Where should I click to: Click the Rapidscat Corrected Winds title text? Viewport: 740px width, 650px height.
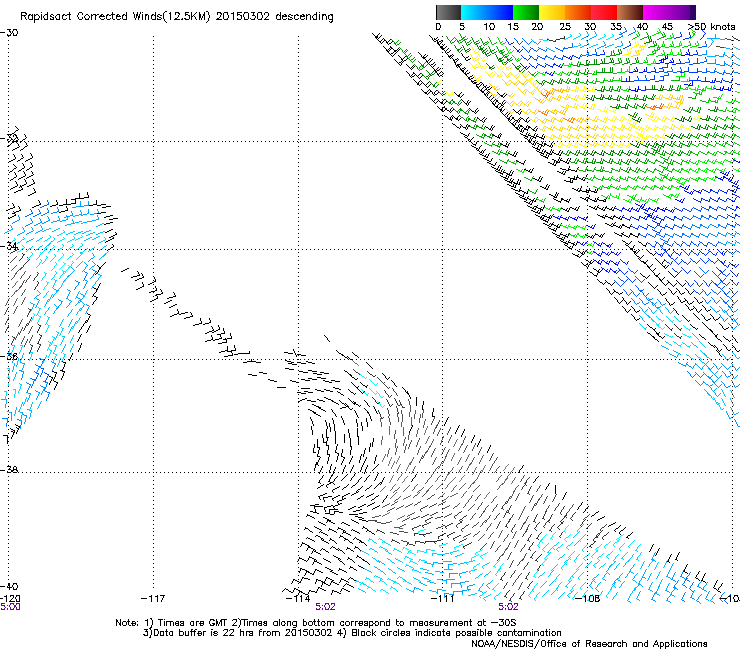pyautogui.click(x=177, y=17)
